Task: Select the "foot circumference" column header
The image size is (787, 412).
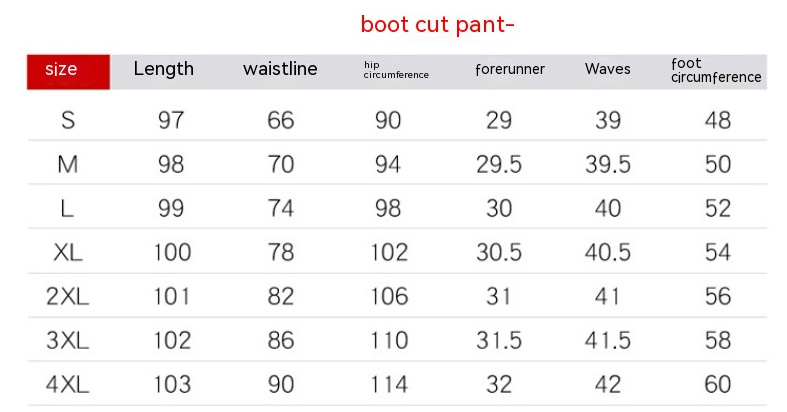Action: [716, 70]
